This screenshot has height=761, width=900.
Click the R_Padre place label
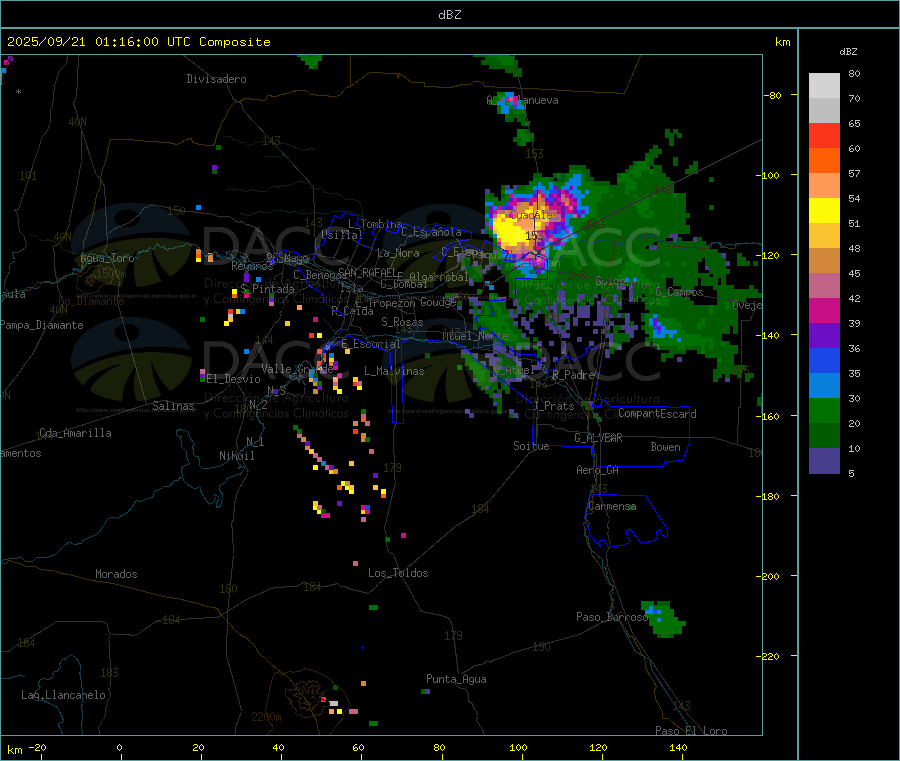pos(573,375)
